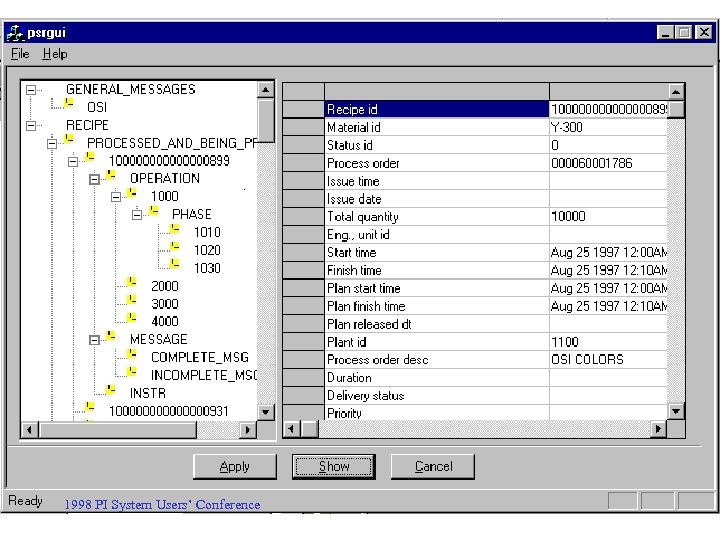Click the flag icon beside operation 1000
The image size is (720, 540).
pyautogui.click(x=132, y=192)
